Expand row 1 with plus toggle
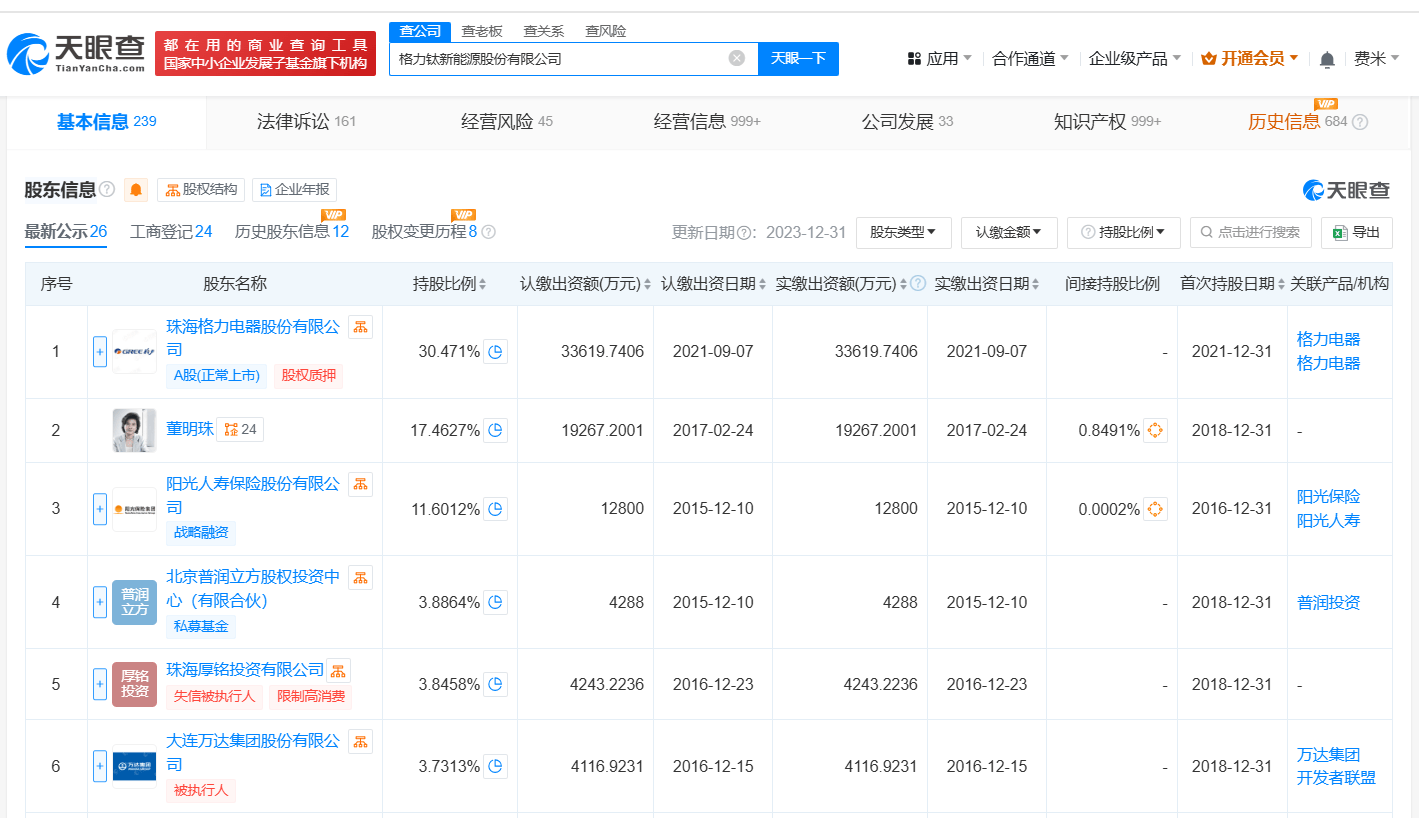Screen dimensions: 1419x818 [99, 352]
